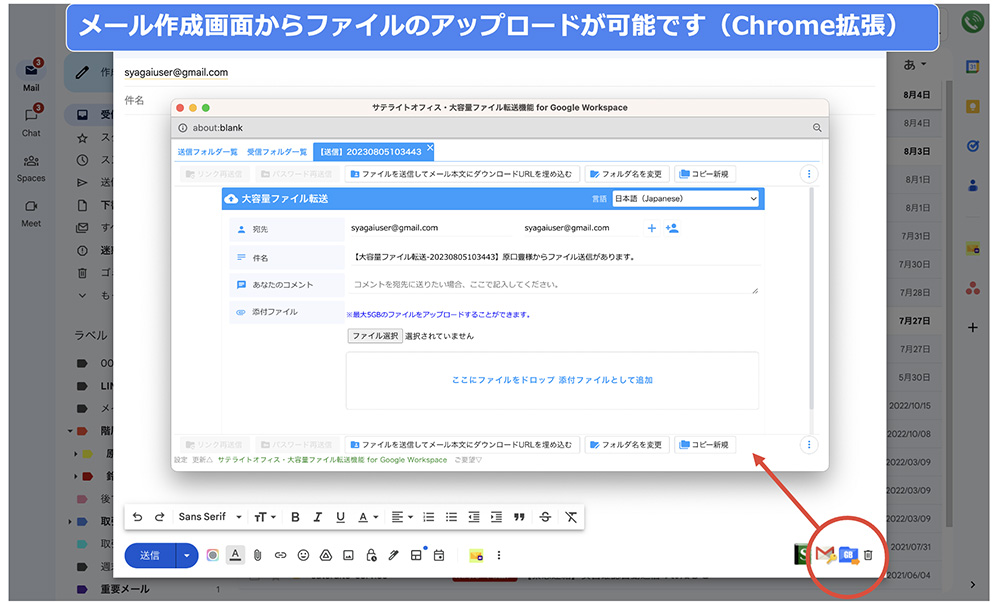Select the 【送信】20230805103443 tab
Image resolution: width=1000 pixels, height=602 pixels.
tap(371, 152)
